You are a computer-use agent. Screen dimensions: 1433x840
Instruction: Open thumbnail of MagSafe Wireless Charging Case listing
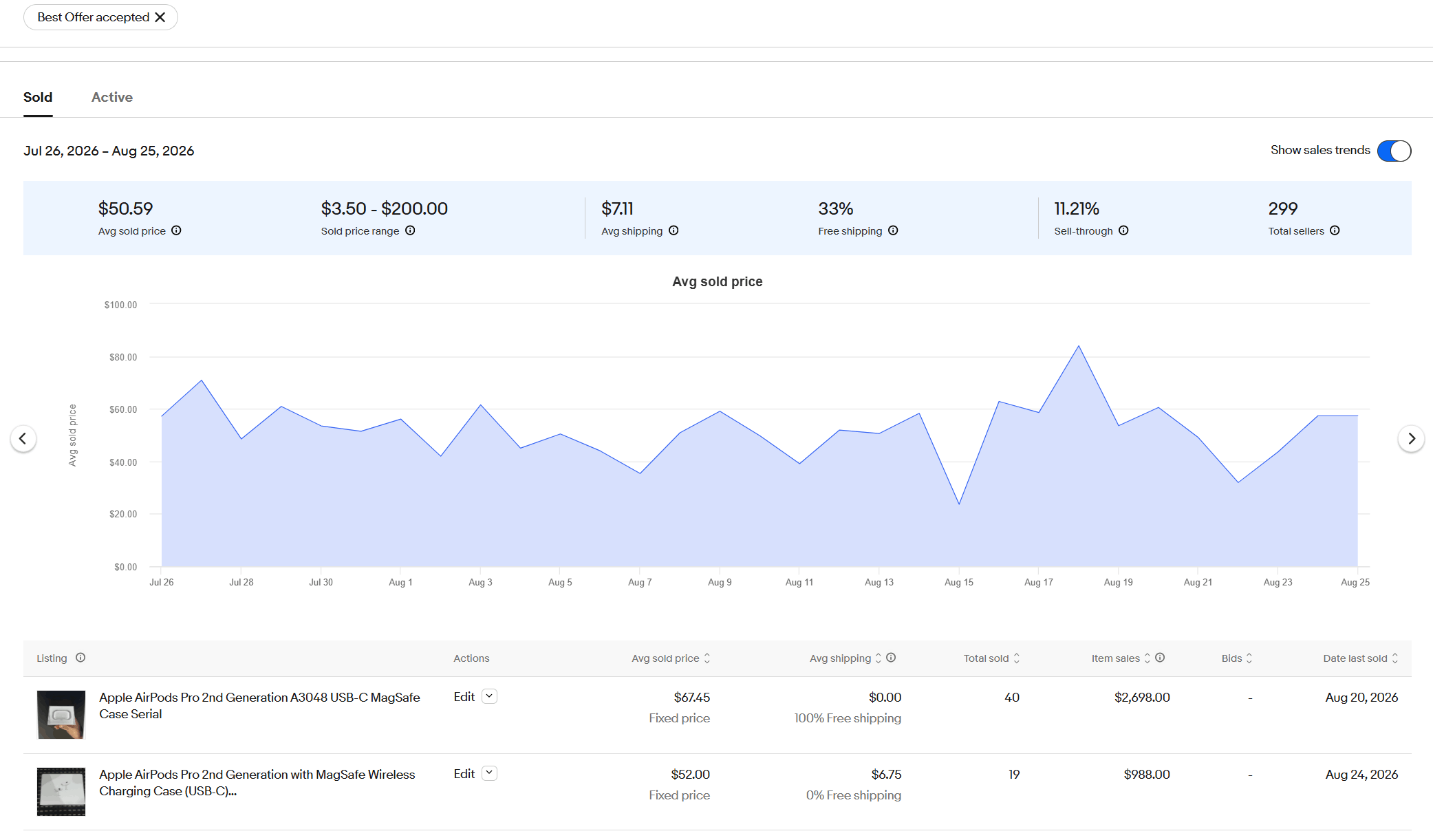(61, 792)
